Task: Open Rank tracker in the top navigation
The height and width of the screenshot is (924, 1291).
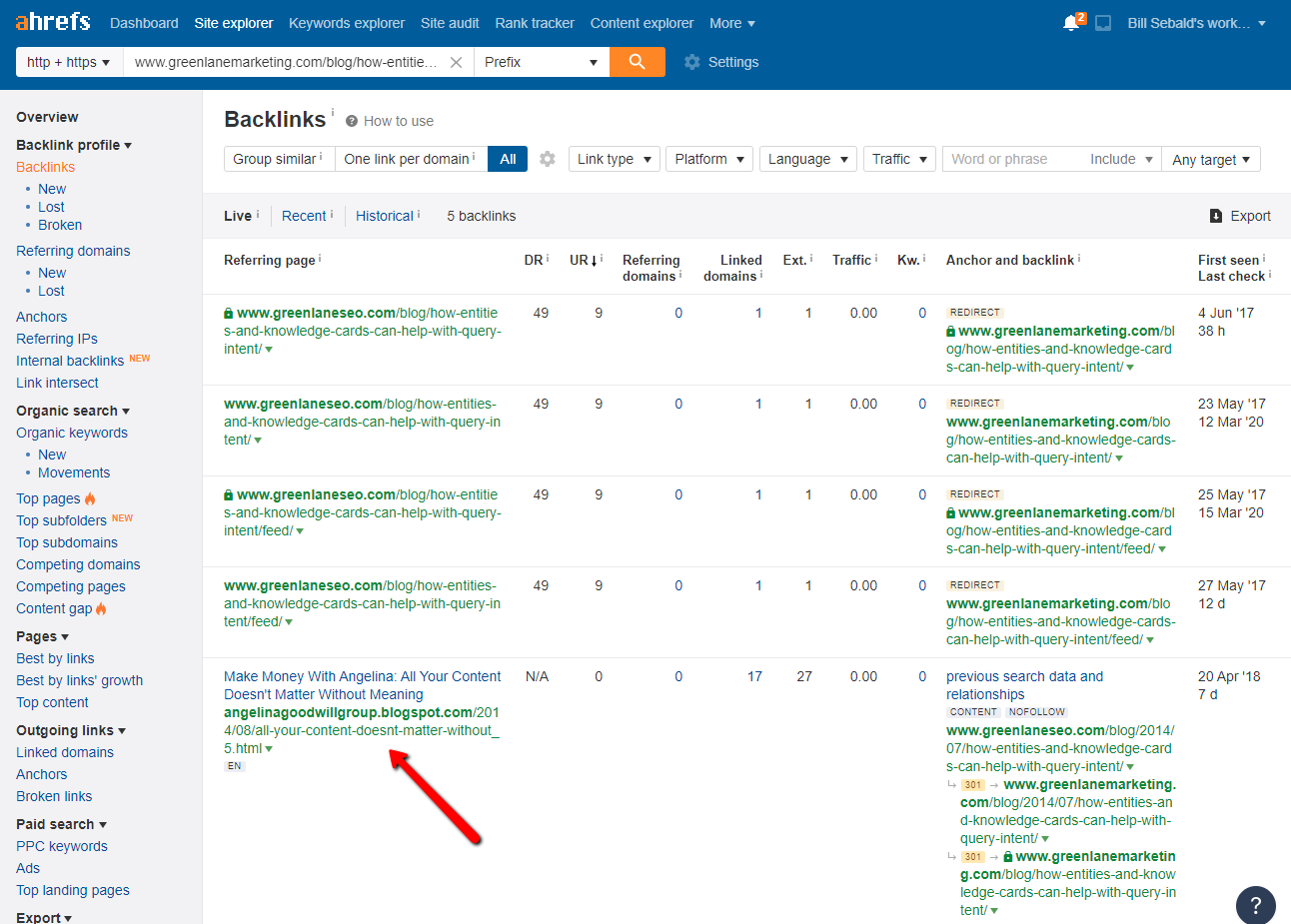Action: (535, 23)
